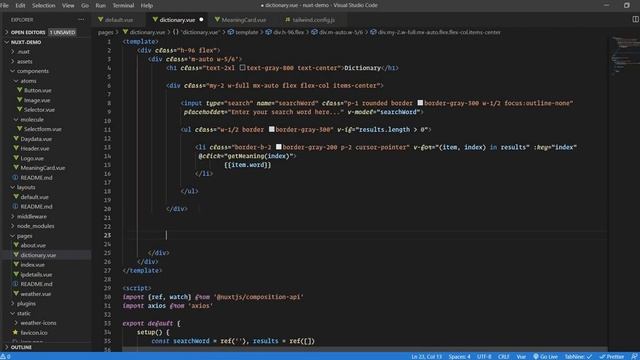This screenshot has width=640, height=360.
Task: Open the Run menu
Action: (x=100, y=5)
